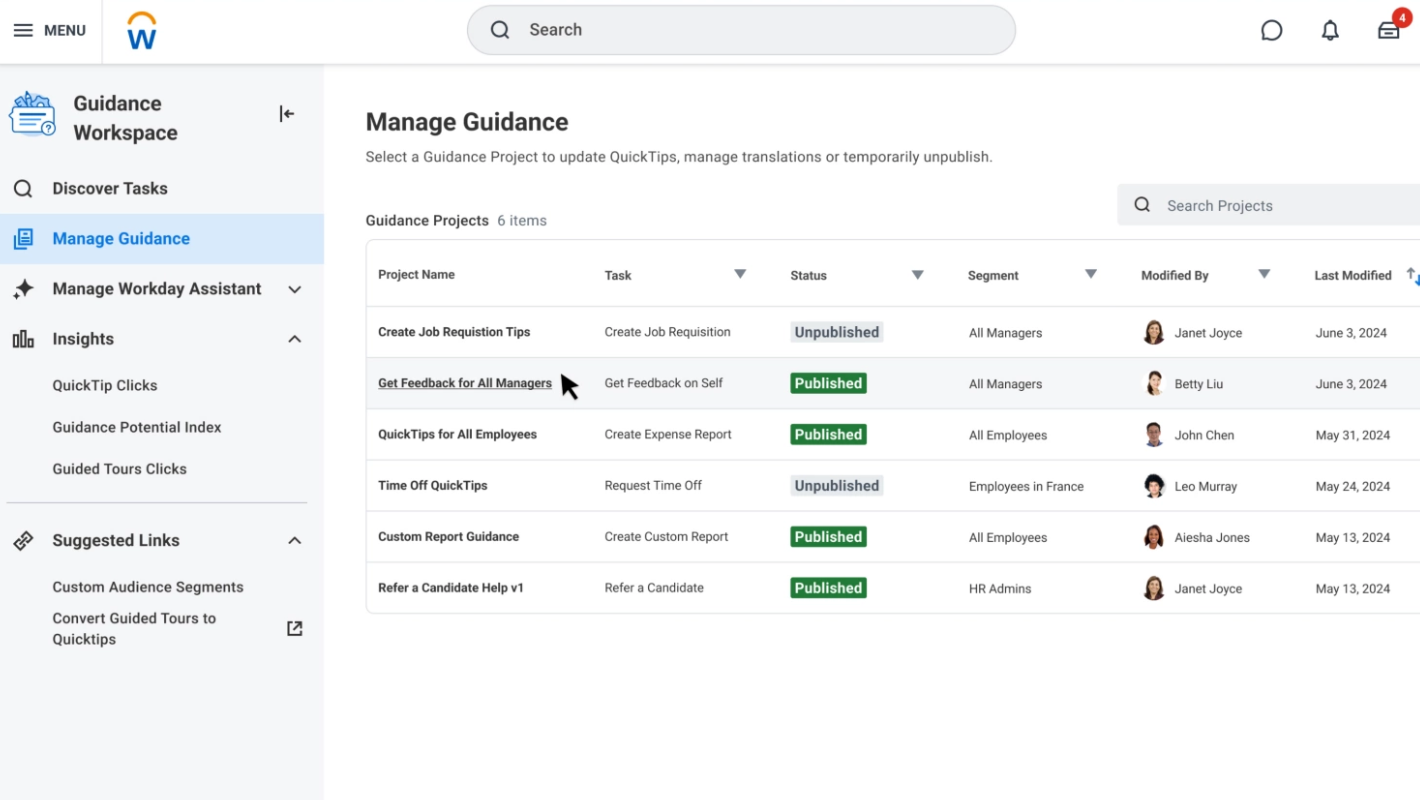Screen dimensions: 1420x800
Task: Click the Search Projects field
Action: pos(1280,205)
